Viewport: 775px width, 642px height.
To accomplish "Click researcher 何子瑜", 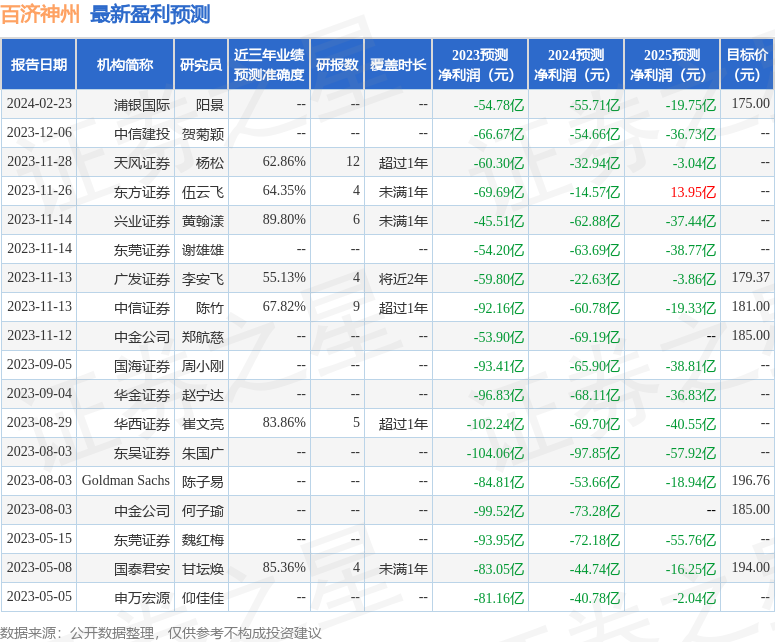I will (x=203, y=511).
